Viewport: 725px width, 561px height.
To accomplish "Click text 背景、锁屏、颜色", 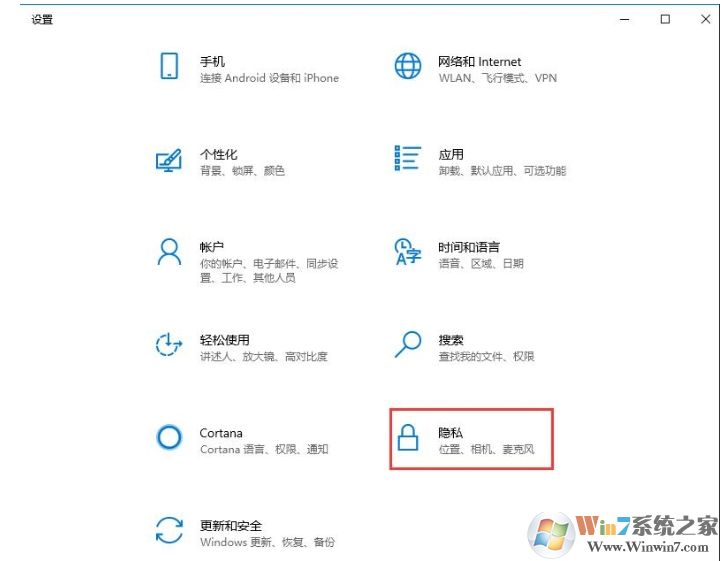I will (x=242, y=171).
